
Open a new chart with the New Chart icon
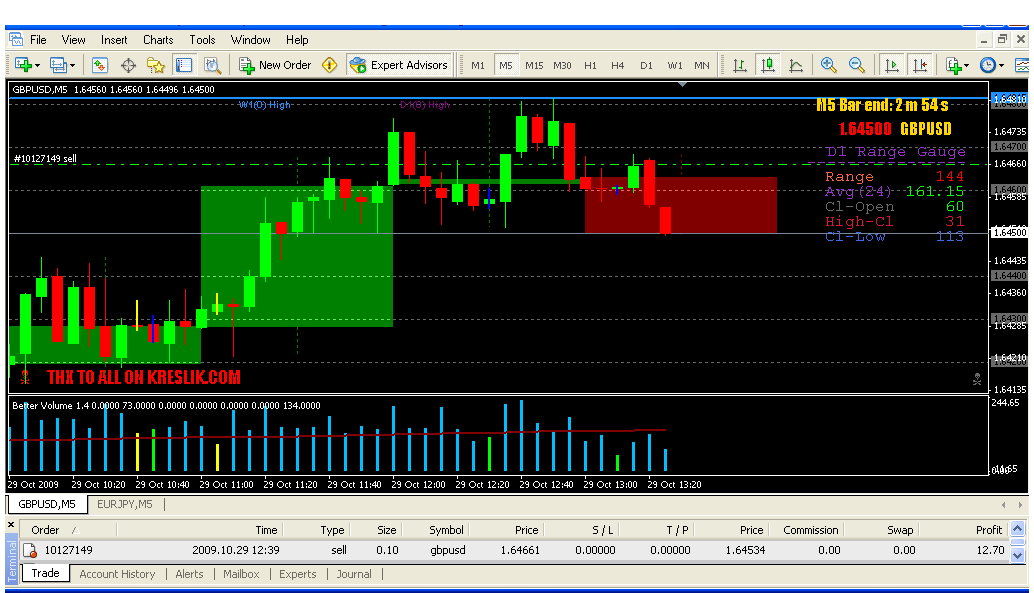24,65
